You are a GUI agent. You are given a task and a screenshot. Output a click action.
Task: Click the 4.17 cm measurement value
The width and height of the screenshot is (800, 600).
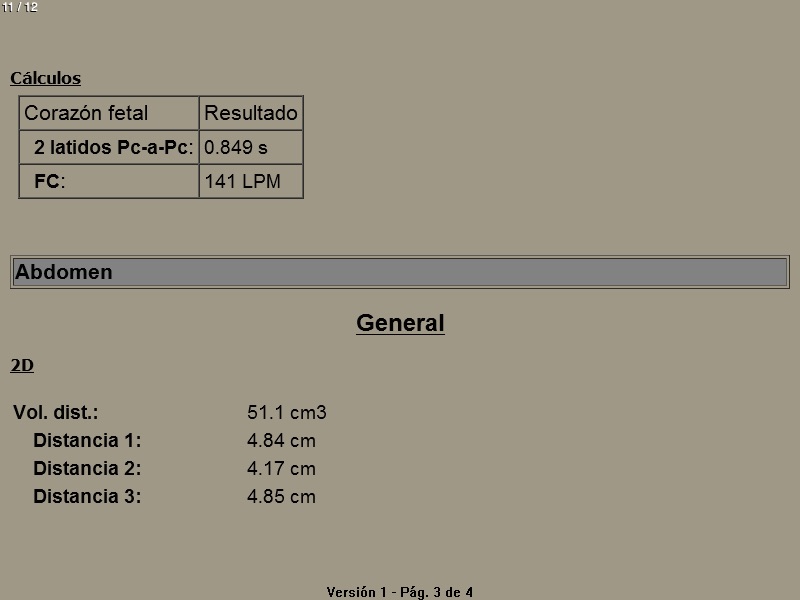point(281,469)
